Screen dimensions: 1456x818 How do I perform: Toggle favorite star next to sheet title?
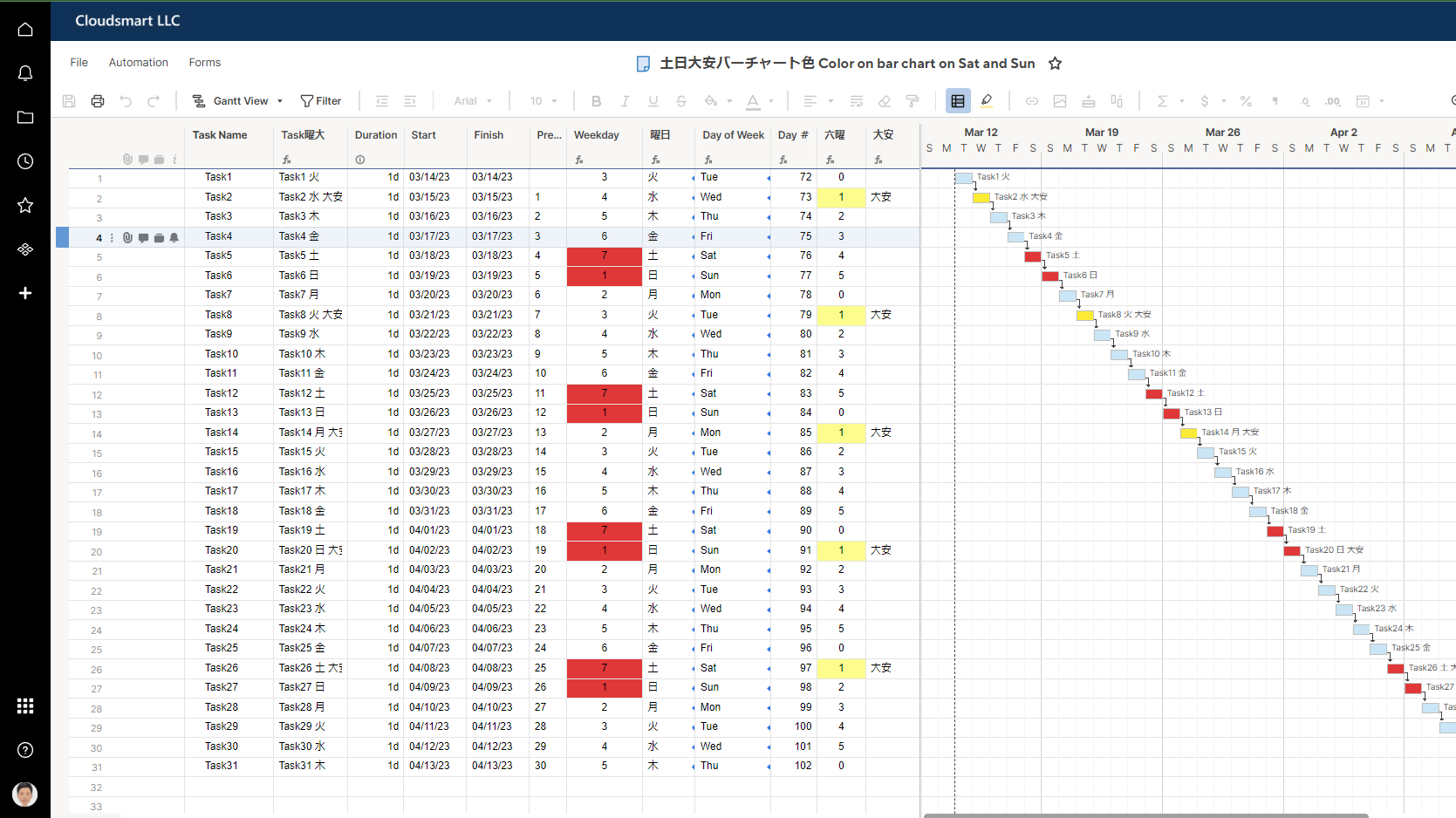[1055, 64]
